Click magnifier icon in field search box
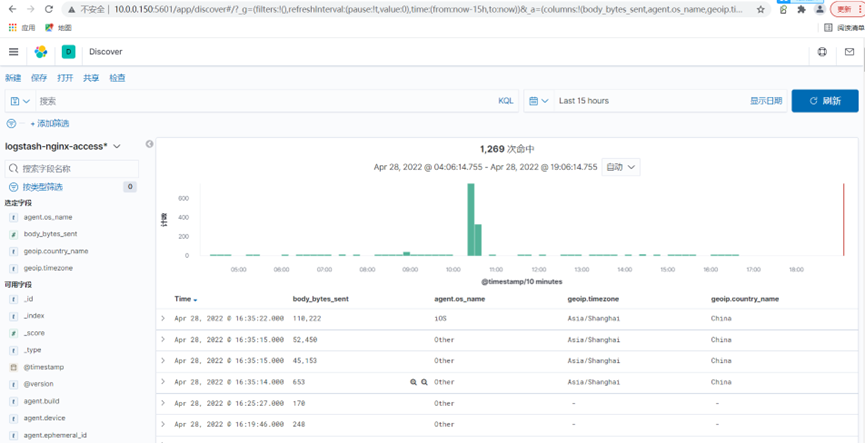The width and height of the screenshot is (865, 443). coord(15,169)
